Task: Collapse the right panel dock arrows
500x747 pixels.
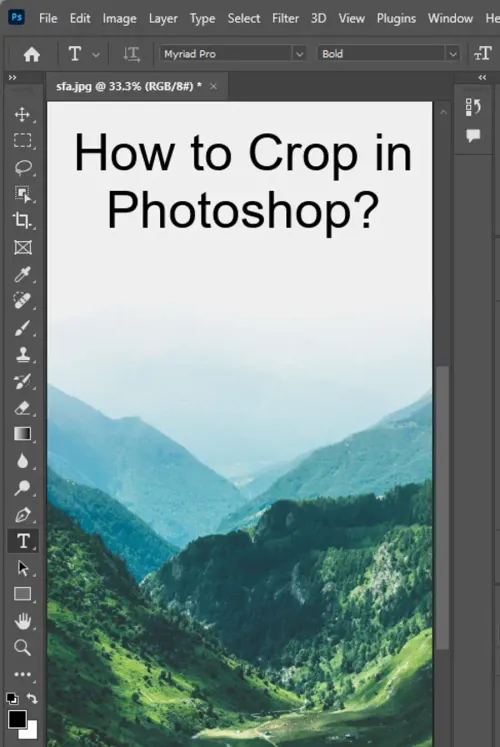Action: coord(482,77)
